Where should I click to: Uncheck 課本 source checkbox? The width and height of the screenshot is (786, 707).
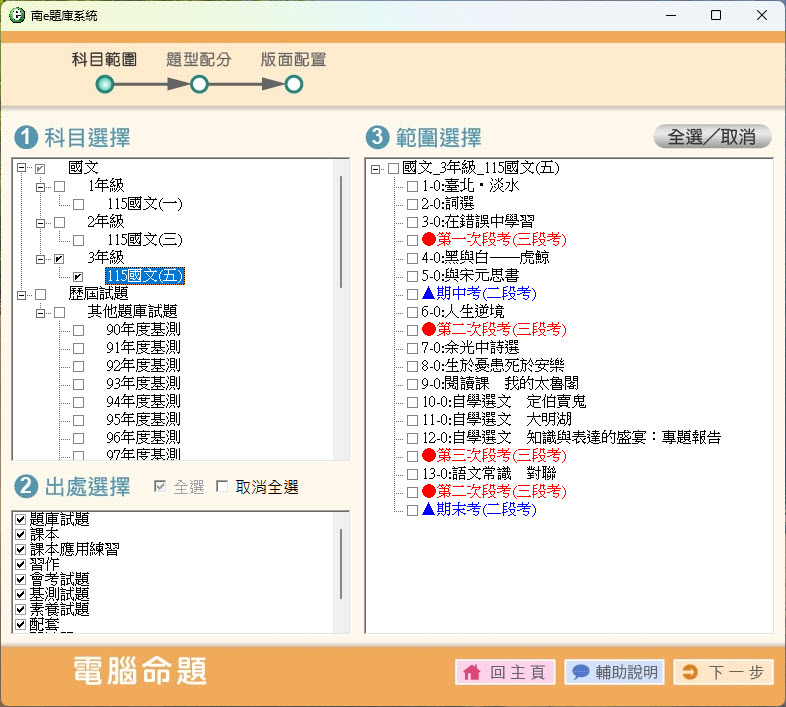pos(21,534)
